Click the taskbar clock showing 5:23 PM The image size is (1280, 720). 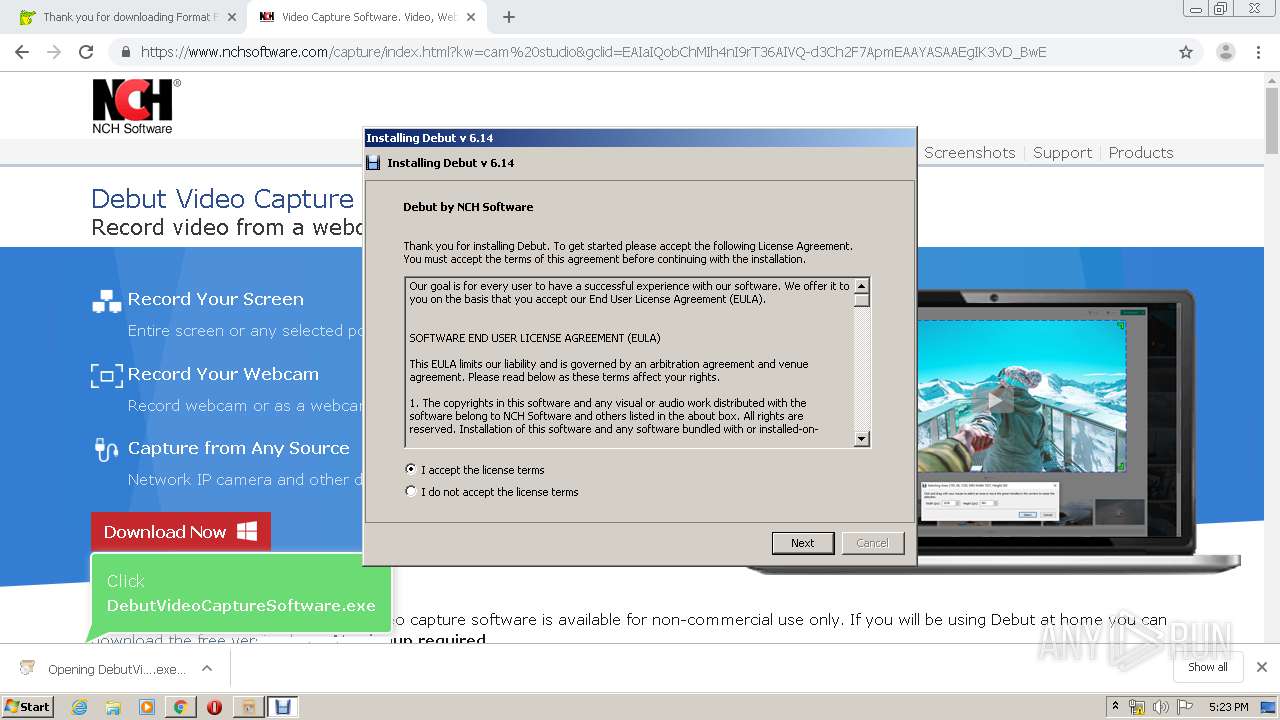pyautogui.click(x=1228, y=707)
